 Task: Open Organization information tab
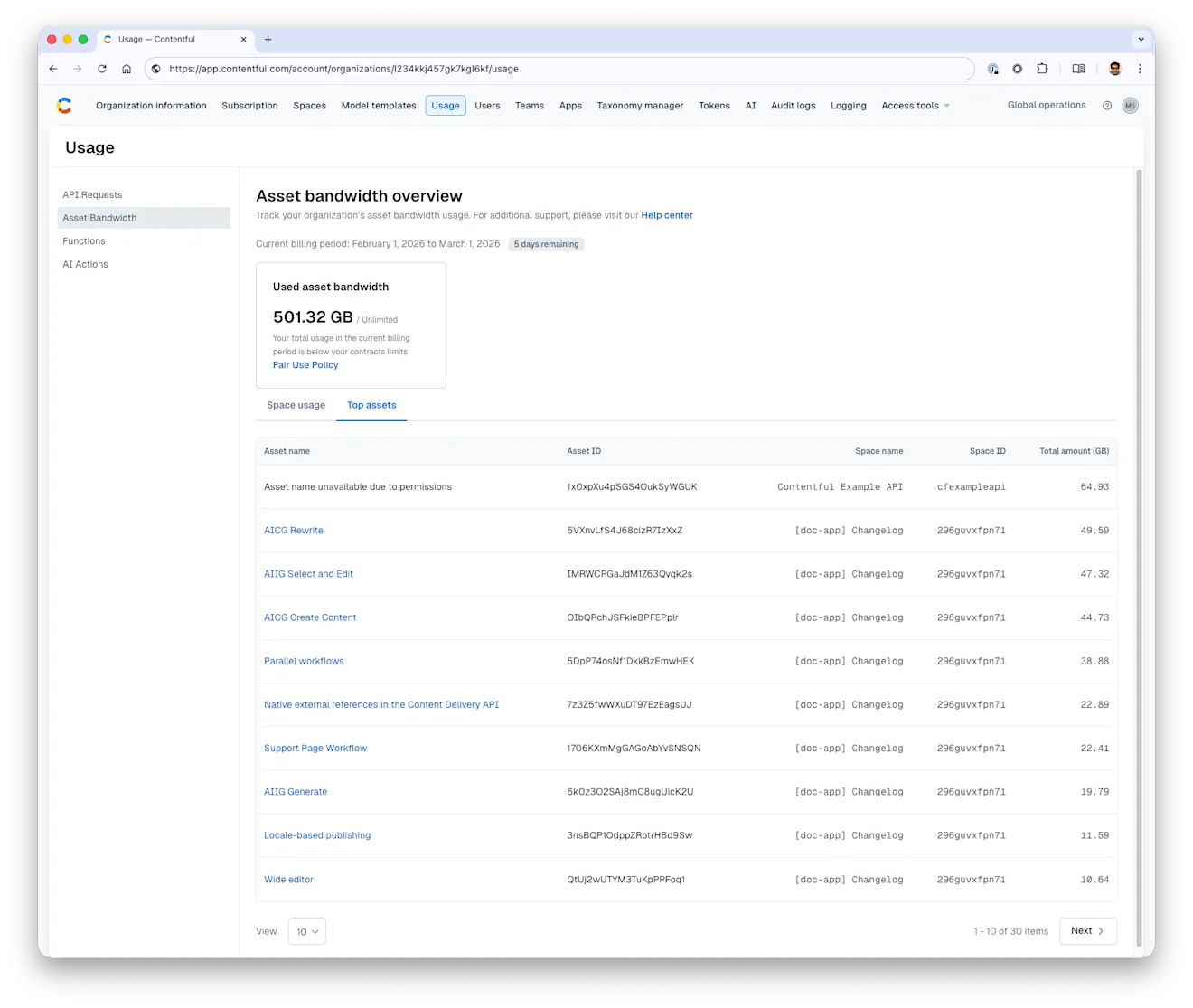coord(151,106)
